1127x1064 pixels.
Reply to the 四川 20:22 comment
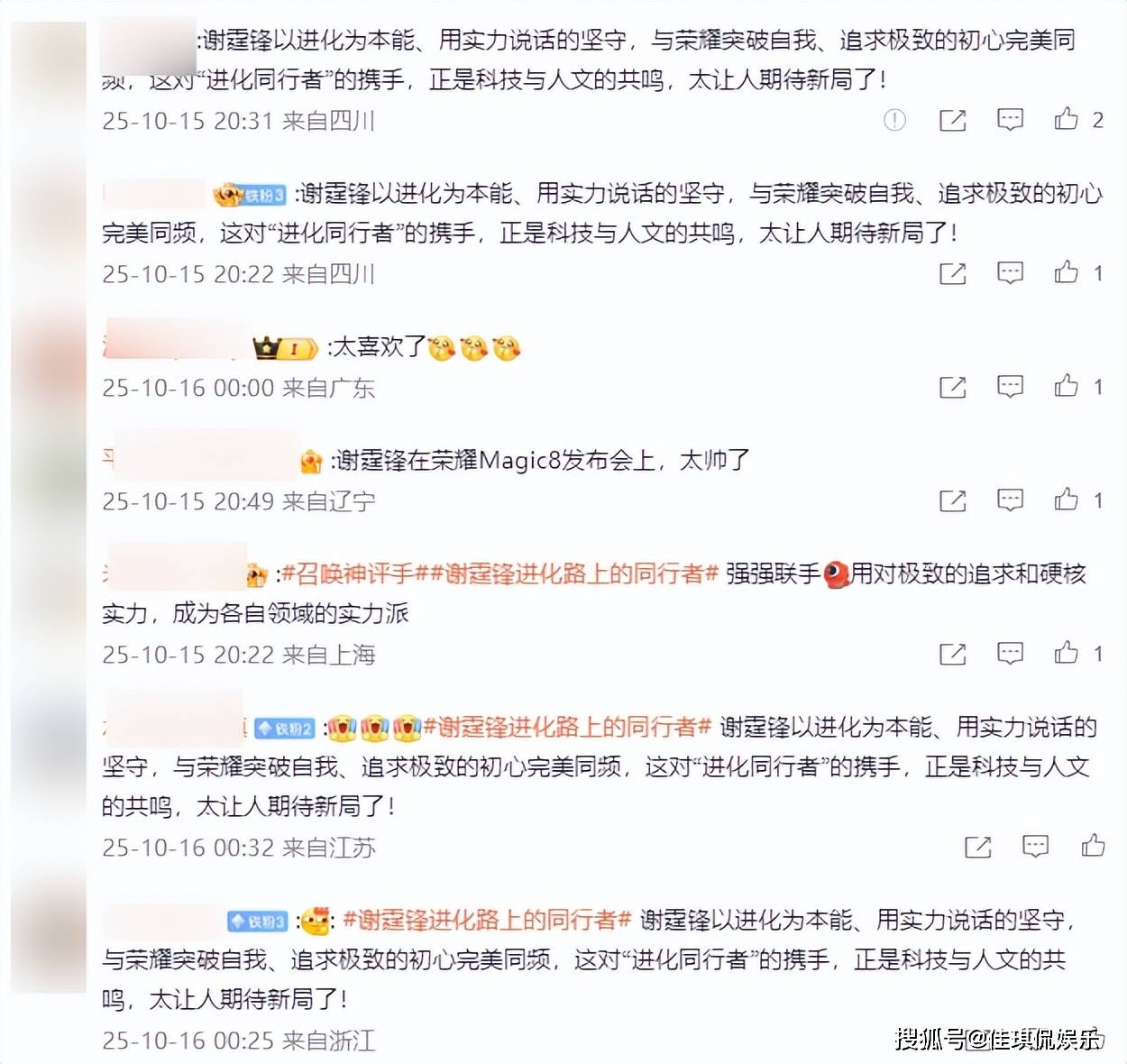[x=1010, y=273]
